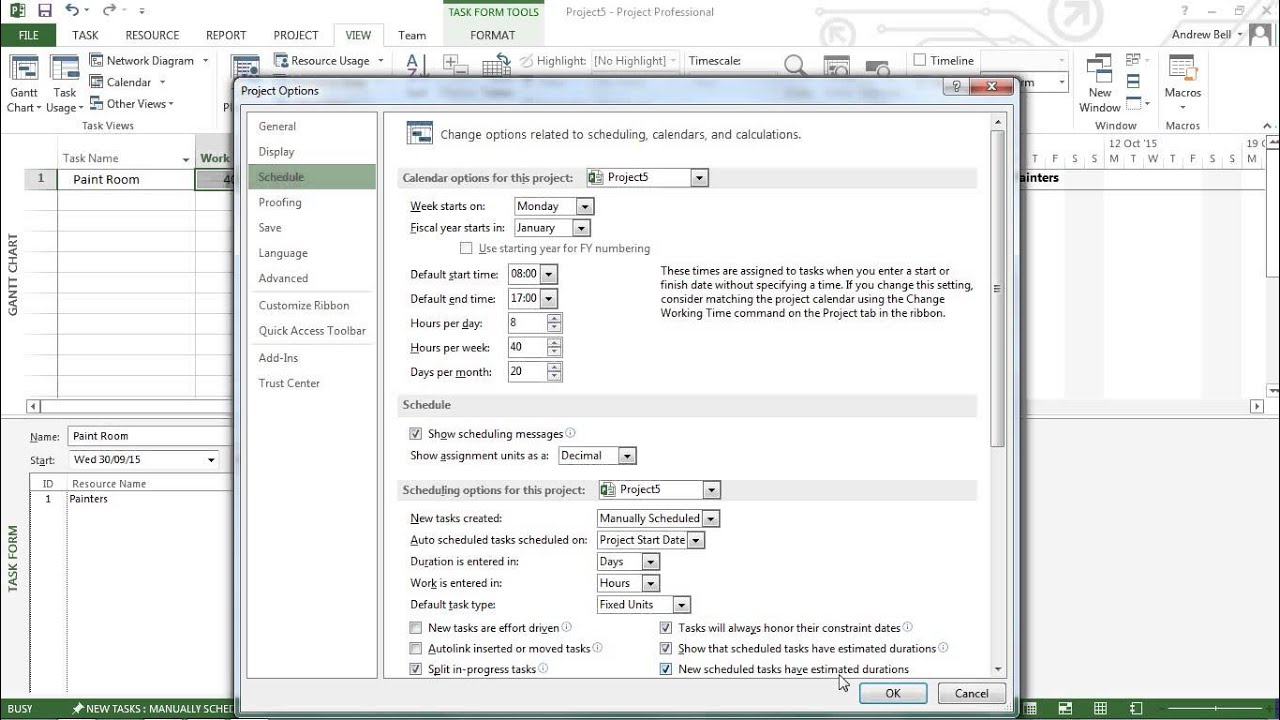Open the Fiscal year starts in dropdown
The width and height of the screenshot is (1280, 720).
[x=581, y=228]
